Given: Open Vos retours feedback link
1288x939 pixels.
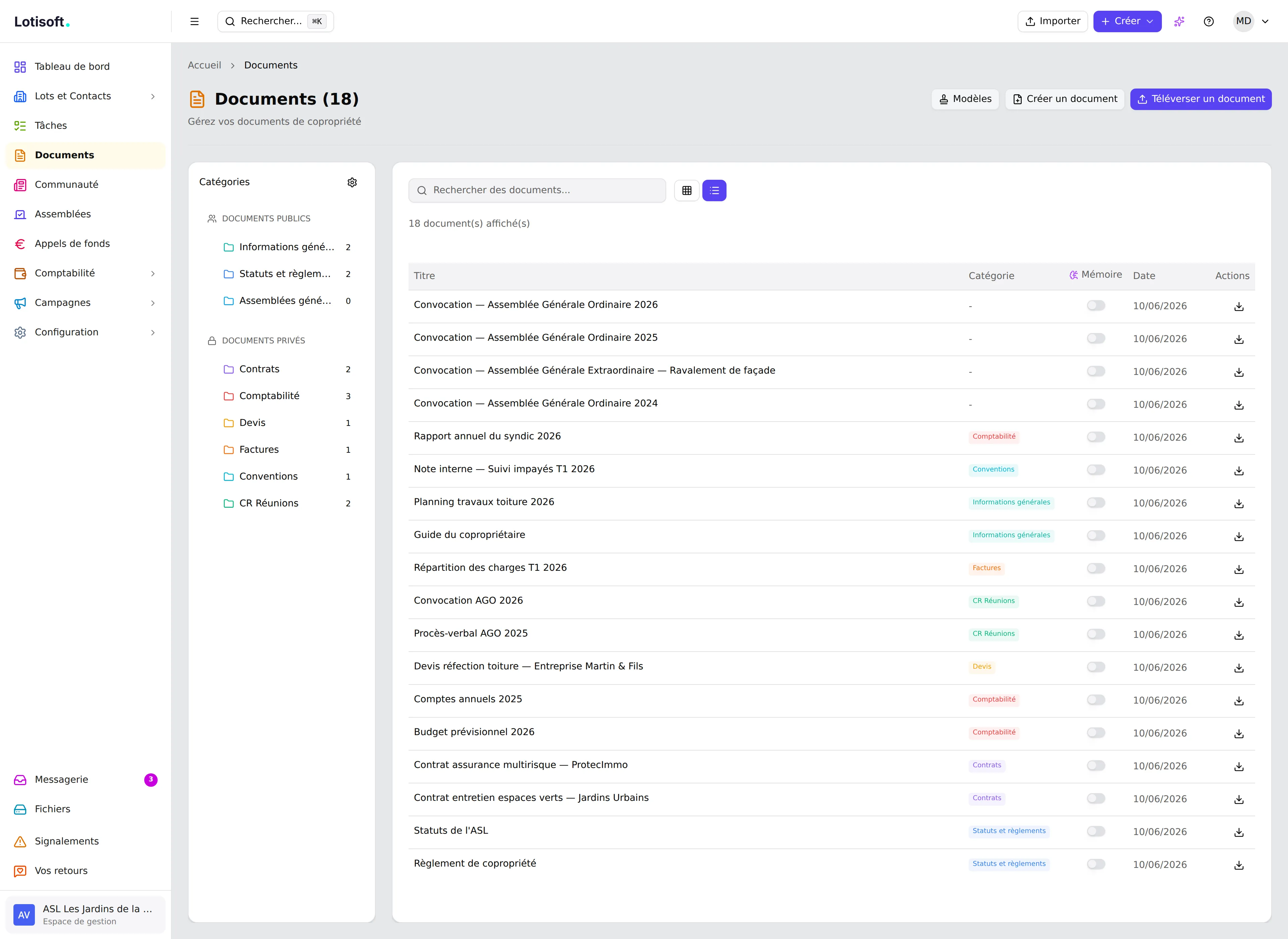Looking at the screenshot, I should click(85, 871).
